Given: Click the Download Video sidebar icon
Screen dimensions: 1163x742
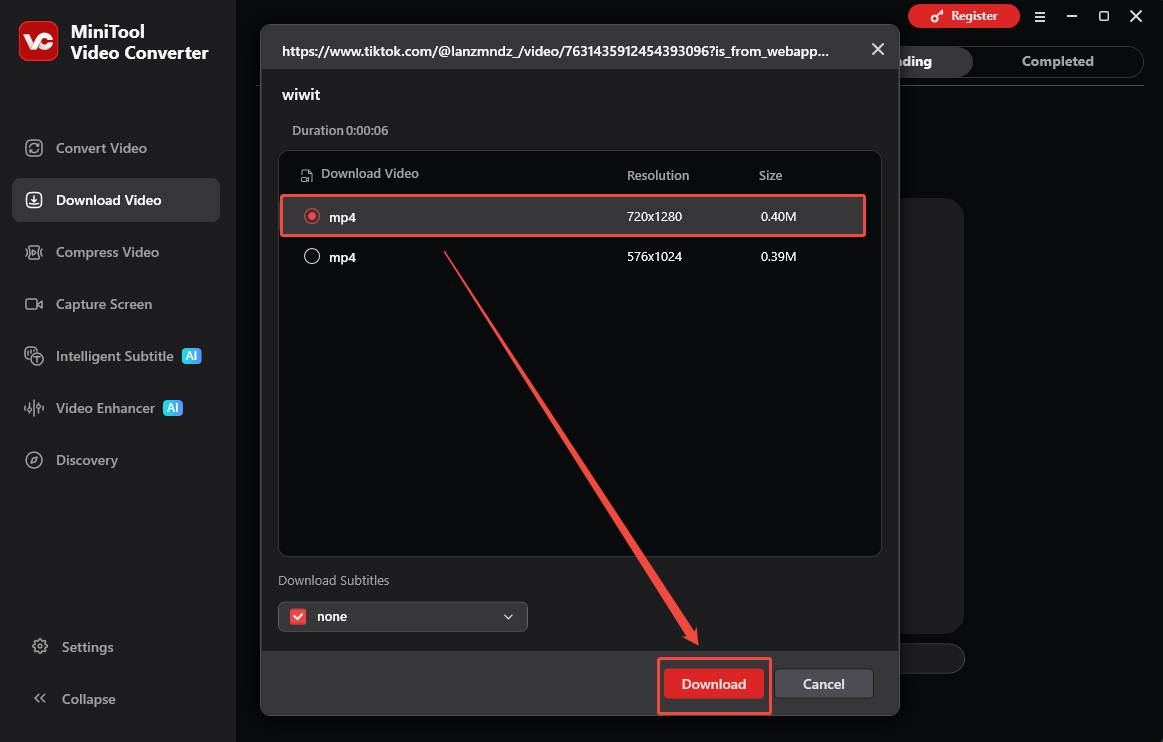Looking at the screenshot, I should click(34, 200).
